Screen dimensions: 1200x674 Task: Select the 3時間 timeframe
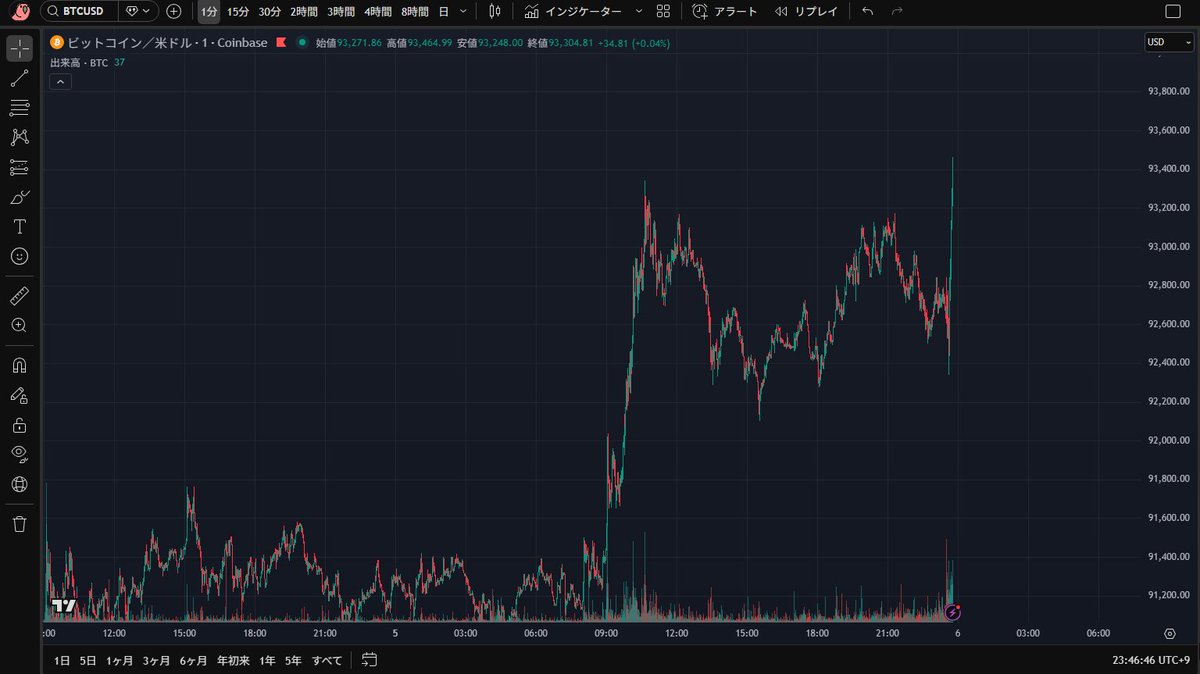tap(341, 11)
